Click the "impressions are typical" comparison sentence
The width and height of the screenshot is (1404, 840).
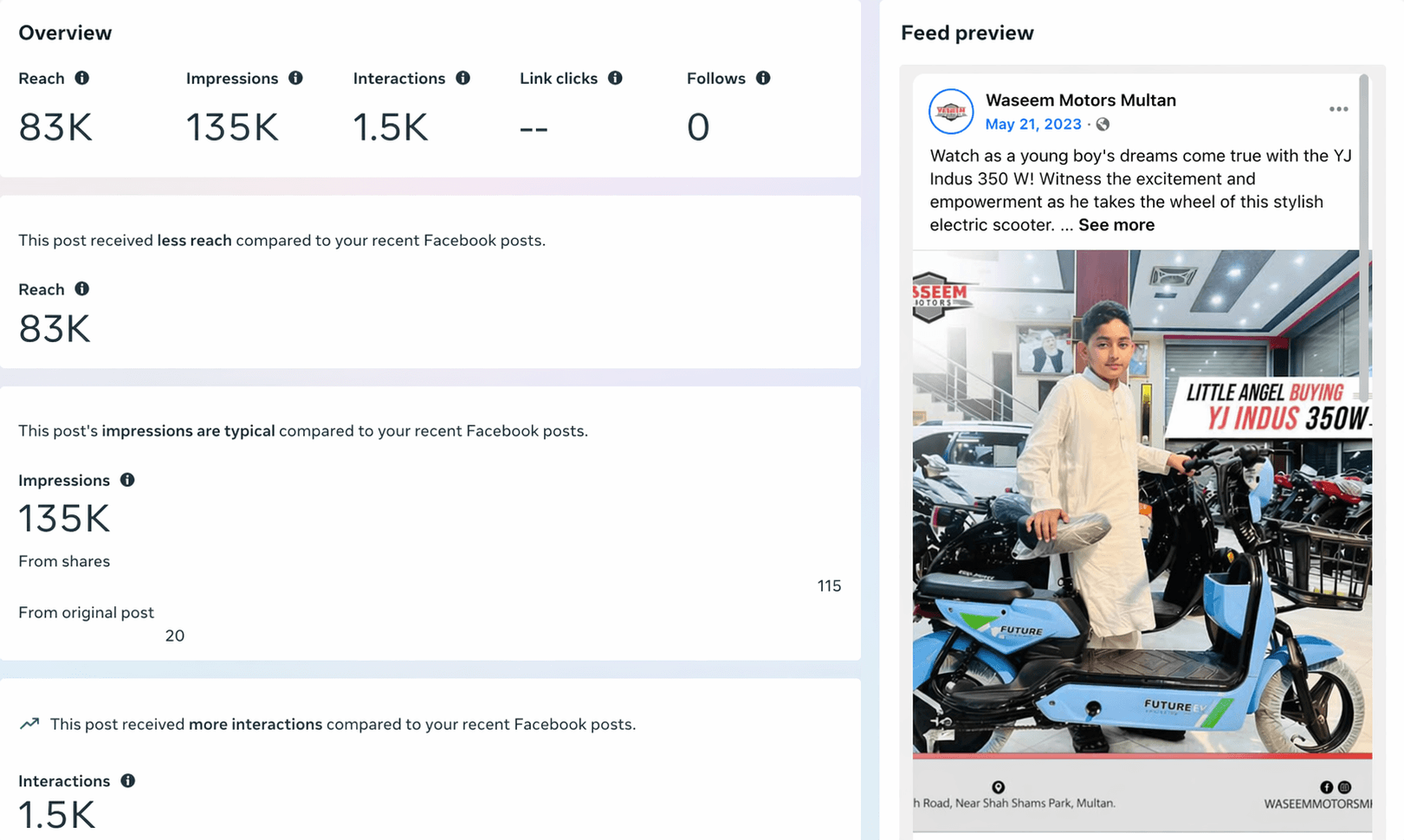[303, 431]
